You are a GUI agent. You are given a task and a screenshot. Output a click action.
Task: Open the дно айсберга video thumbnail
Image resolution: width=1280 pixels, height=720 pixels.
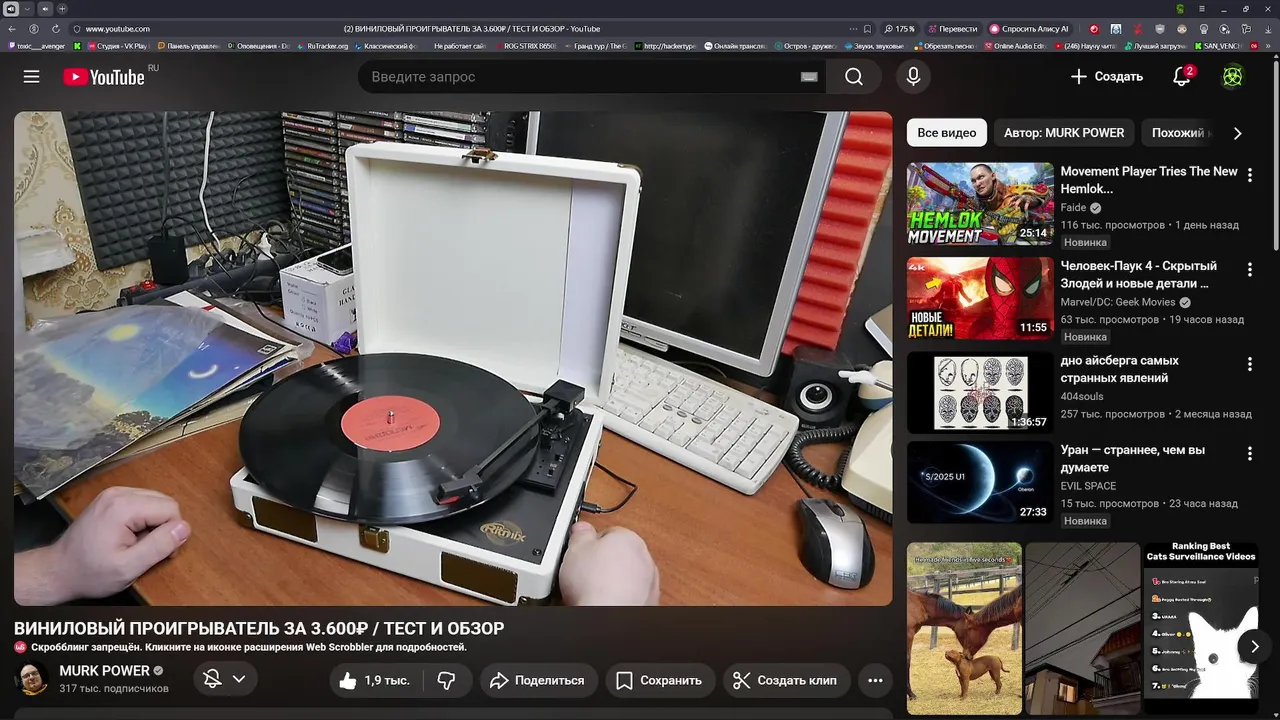(x=980, y=392)
